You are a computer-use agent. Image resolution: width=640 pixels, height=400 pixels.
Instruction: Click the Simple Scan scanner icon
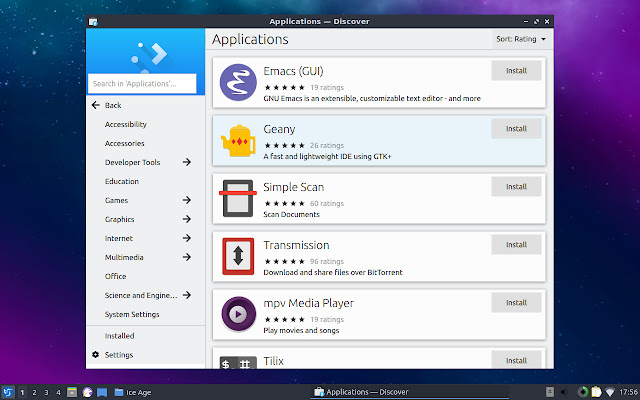(x=238, y=198)
